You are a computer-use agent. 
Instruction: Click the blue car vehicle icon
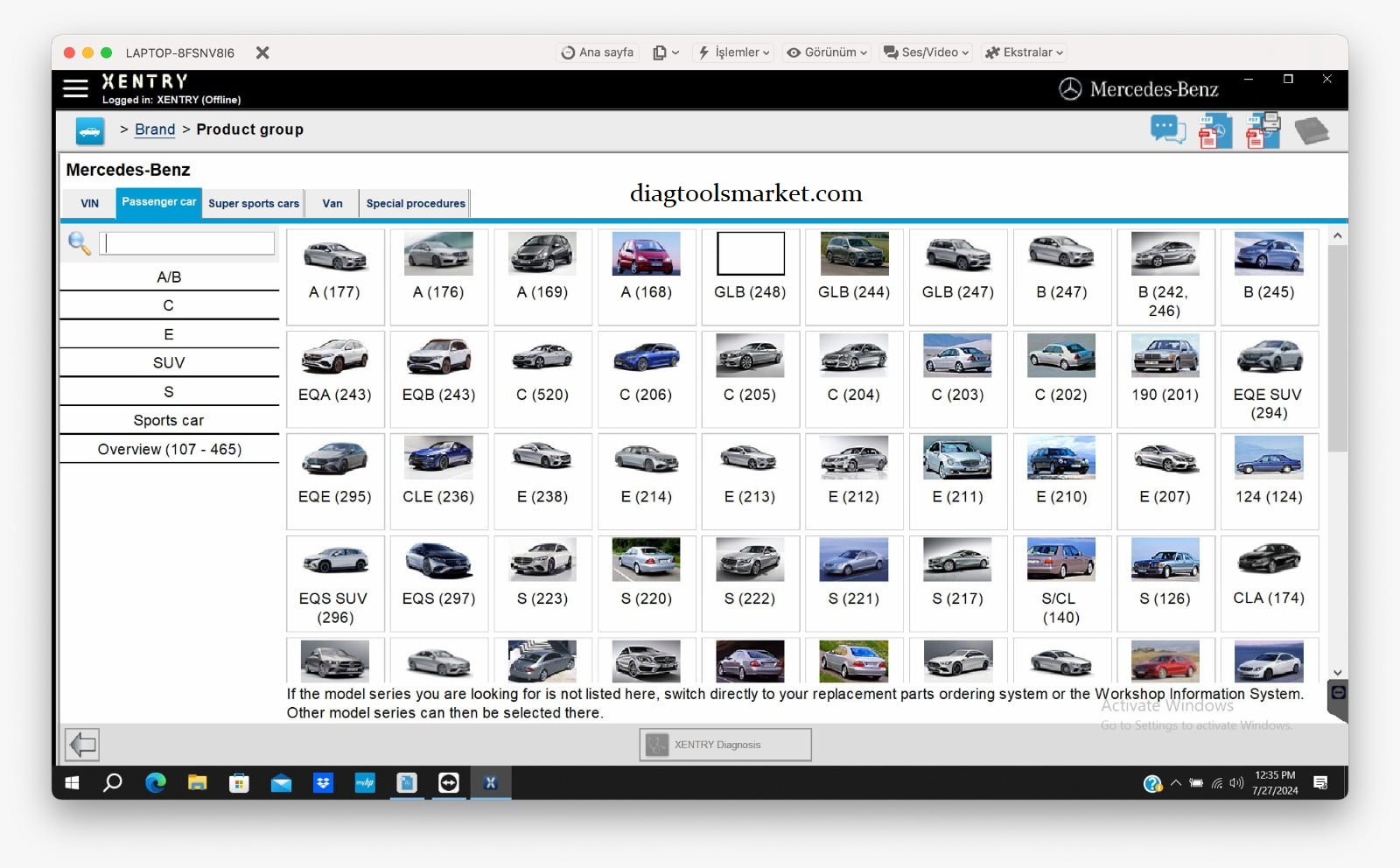pos(89,131)
